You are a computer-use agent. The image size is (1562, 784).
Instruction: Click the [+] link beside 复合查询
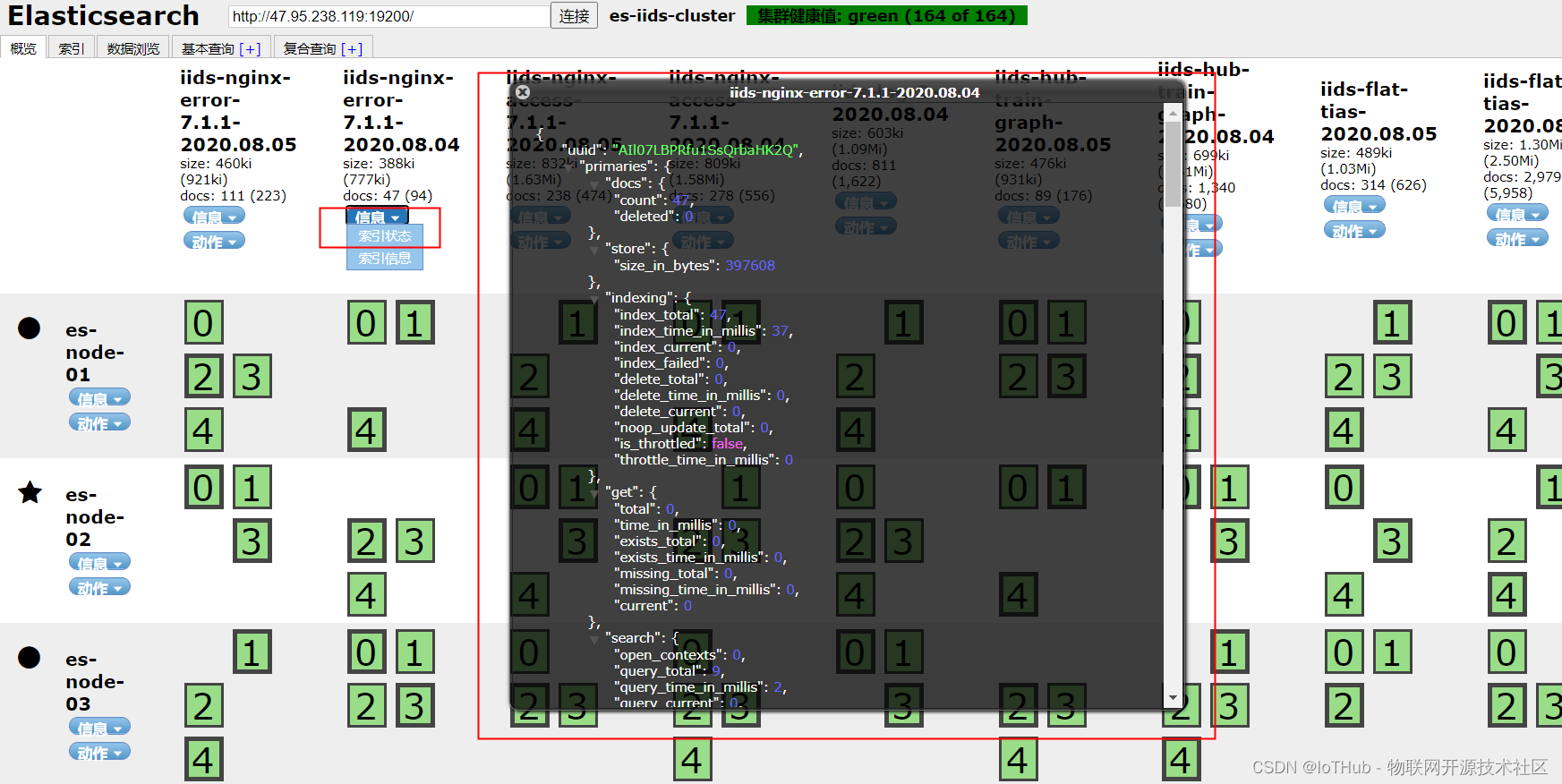352,49
